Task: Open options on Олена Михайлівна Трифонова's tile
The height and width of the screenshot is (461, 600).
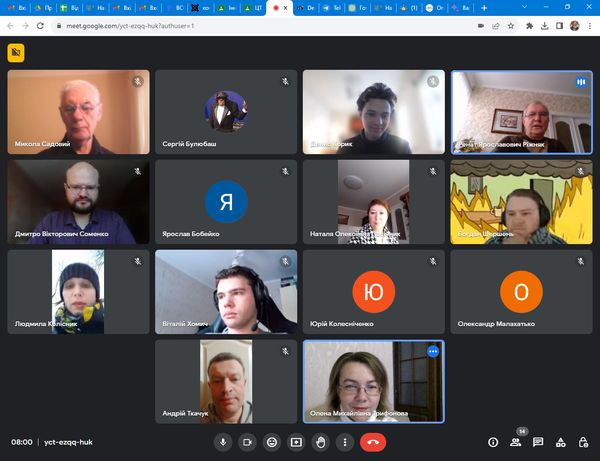Action: [x=433, y=352]
